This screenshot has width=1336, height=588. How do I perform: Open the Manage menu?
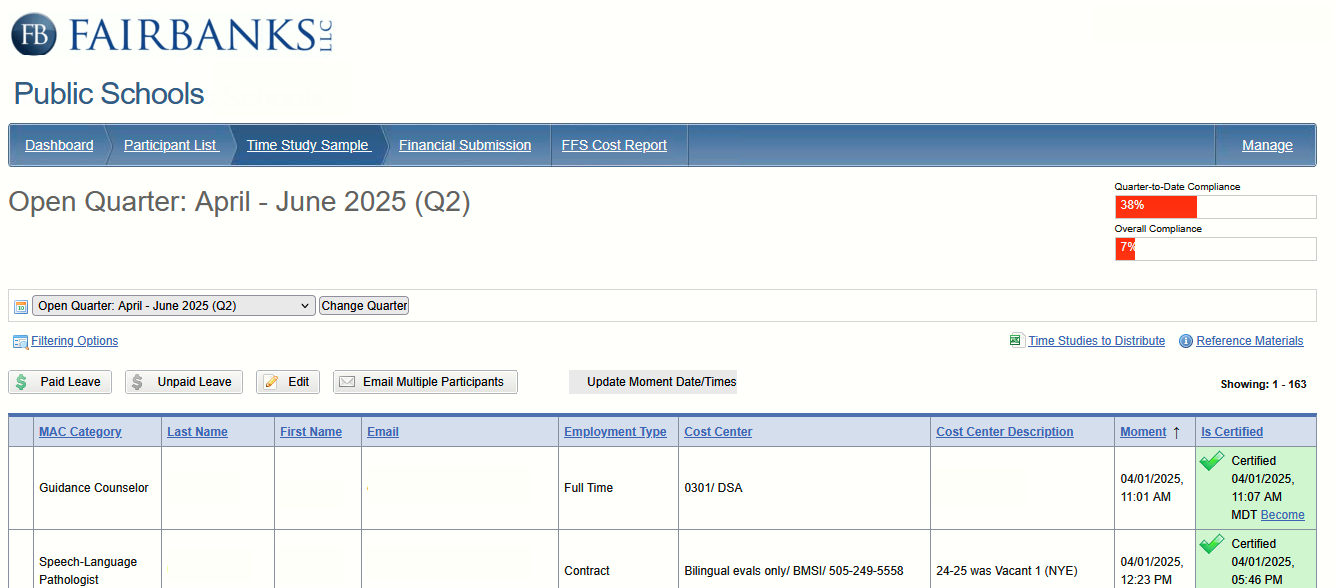click(x=1267, y=145)
